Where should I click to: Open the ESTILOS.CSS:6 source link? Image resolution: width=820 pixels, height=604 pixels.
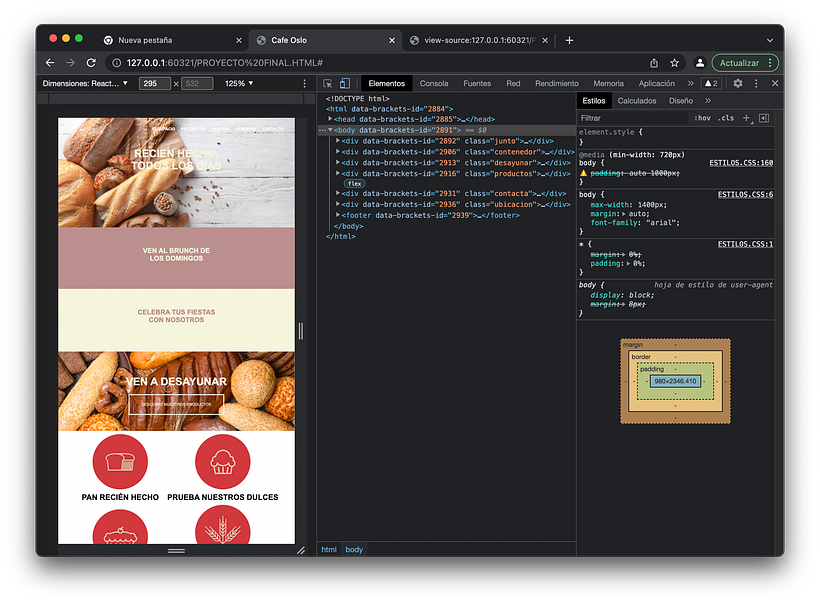[x=745, y=195]
